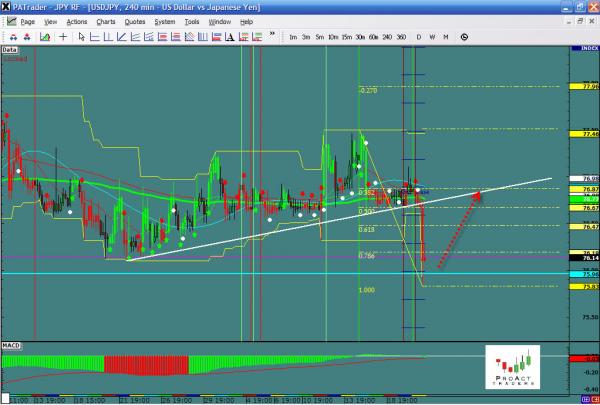Toggle the Daily 'D' timeframe
Viewport: 600px width, 405px height.
coord(418,37)
